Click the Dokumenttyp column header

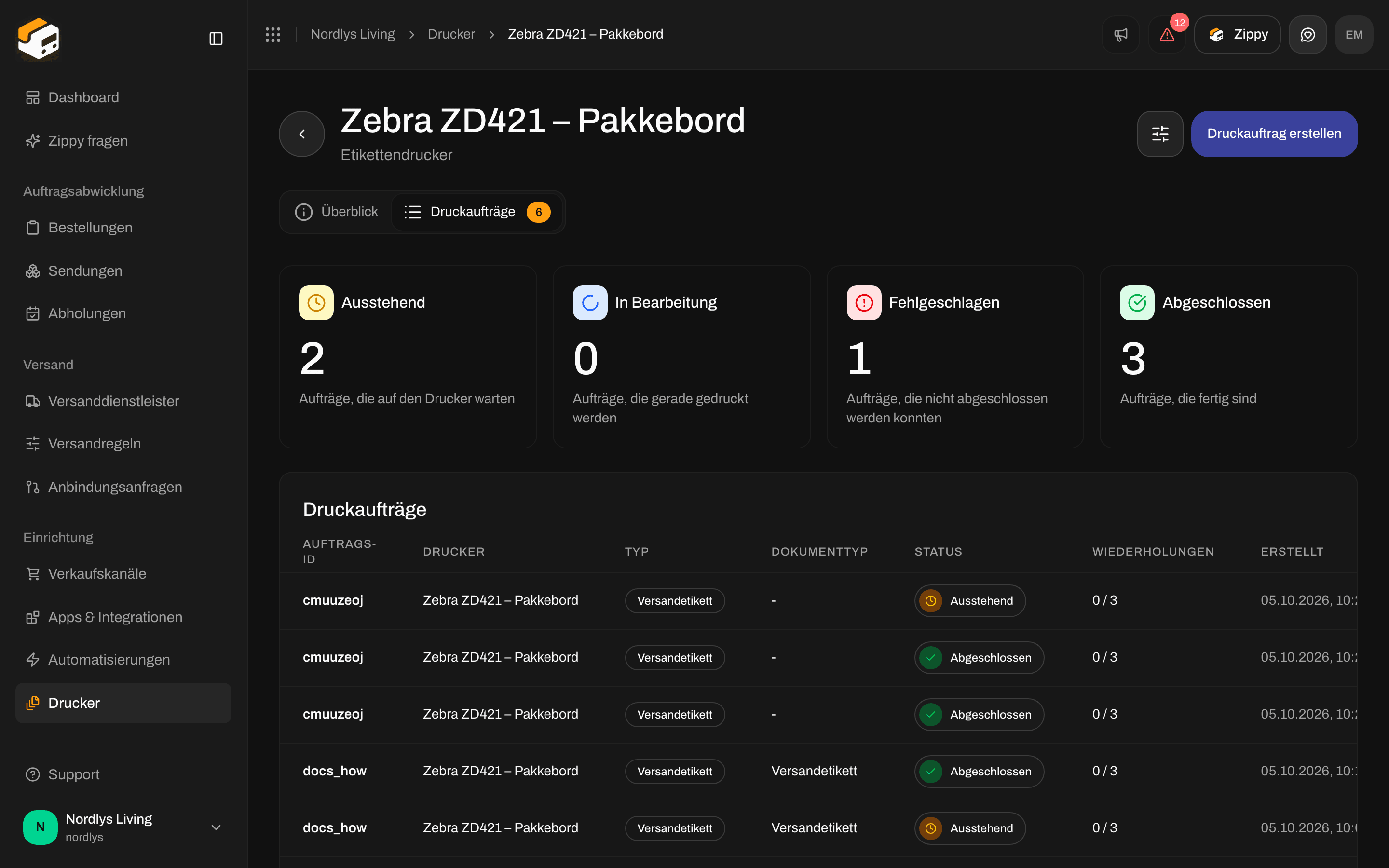pos(819,552)
